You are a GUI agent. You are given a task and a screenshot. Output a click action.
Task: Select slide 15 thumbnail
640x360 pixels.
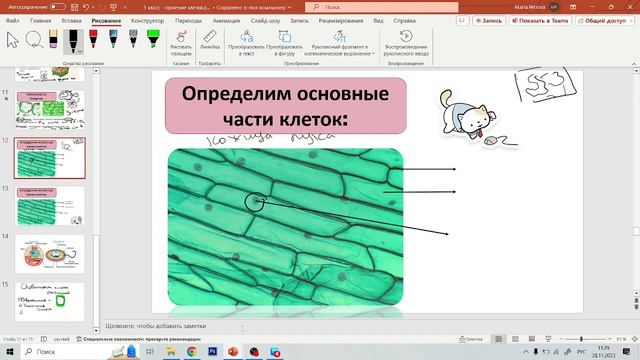(x=50, y=302)
